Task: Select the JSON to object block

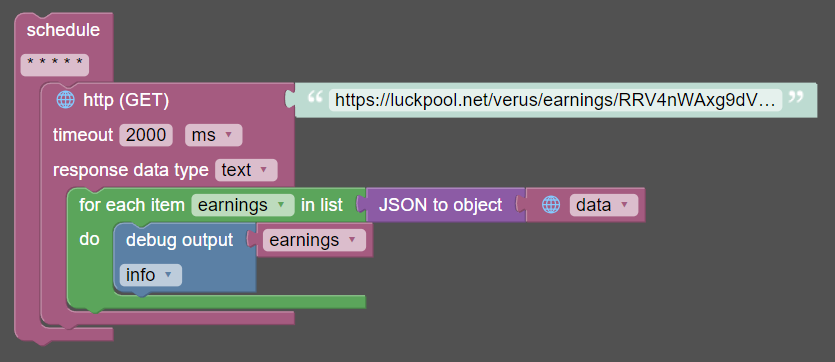Action: pyautogui.click(x=440, y=205)
